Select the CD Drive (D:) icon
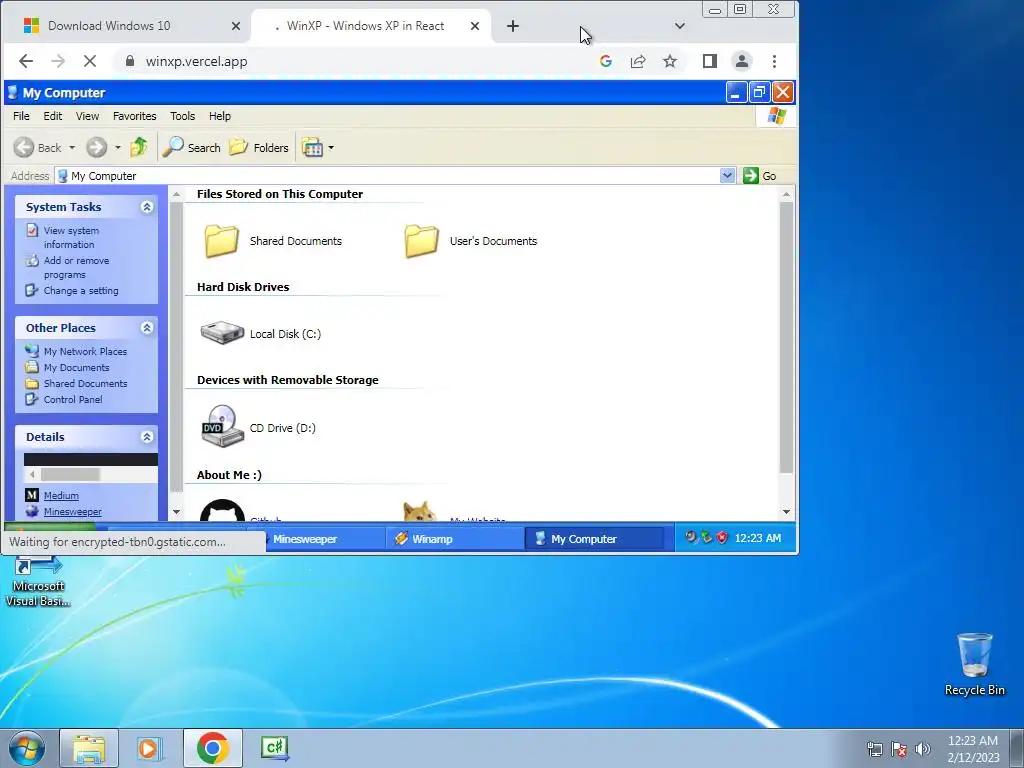1024x768 pixels. [222, 426]
